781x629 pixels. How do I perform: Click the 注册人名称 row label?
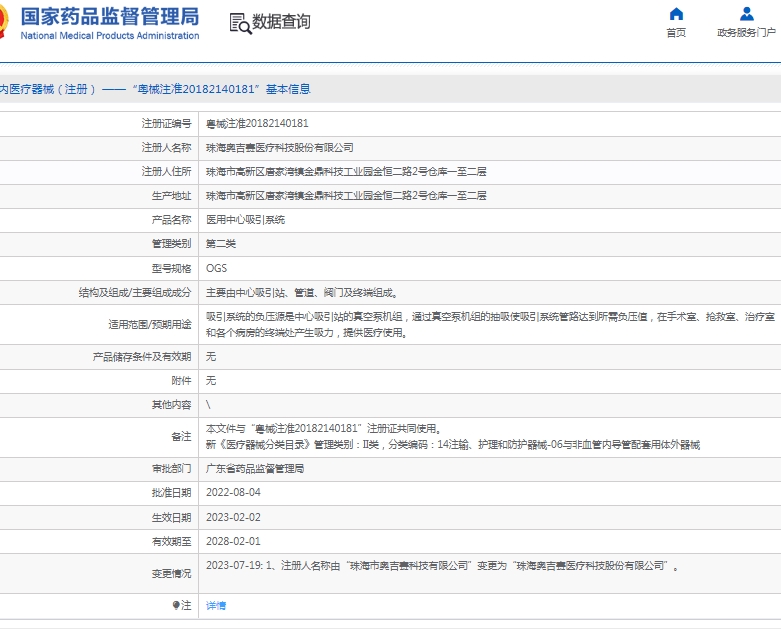[x=166, y=147]
